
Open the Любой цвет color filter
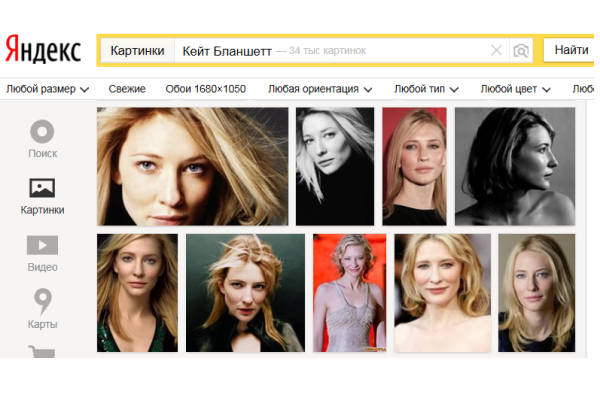515,89
